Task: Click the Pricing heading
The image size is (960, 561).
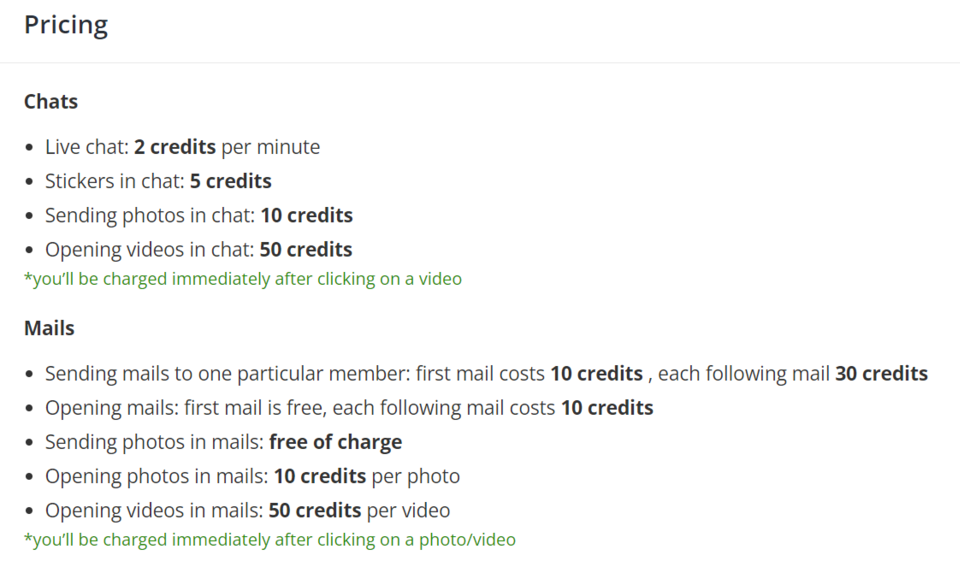Action: pos(66,25)
